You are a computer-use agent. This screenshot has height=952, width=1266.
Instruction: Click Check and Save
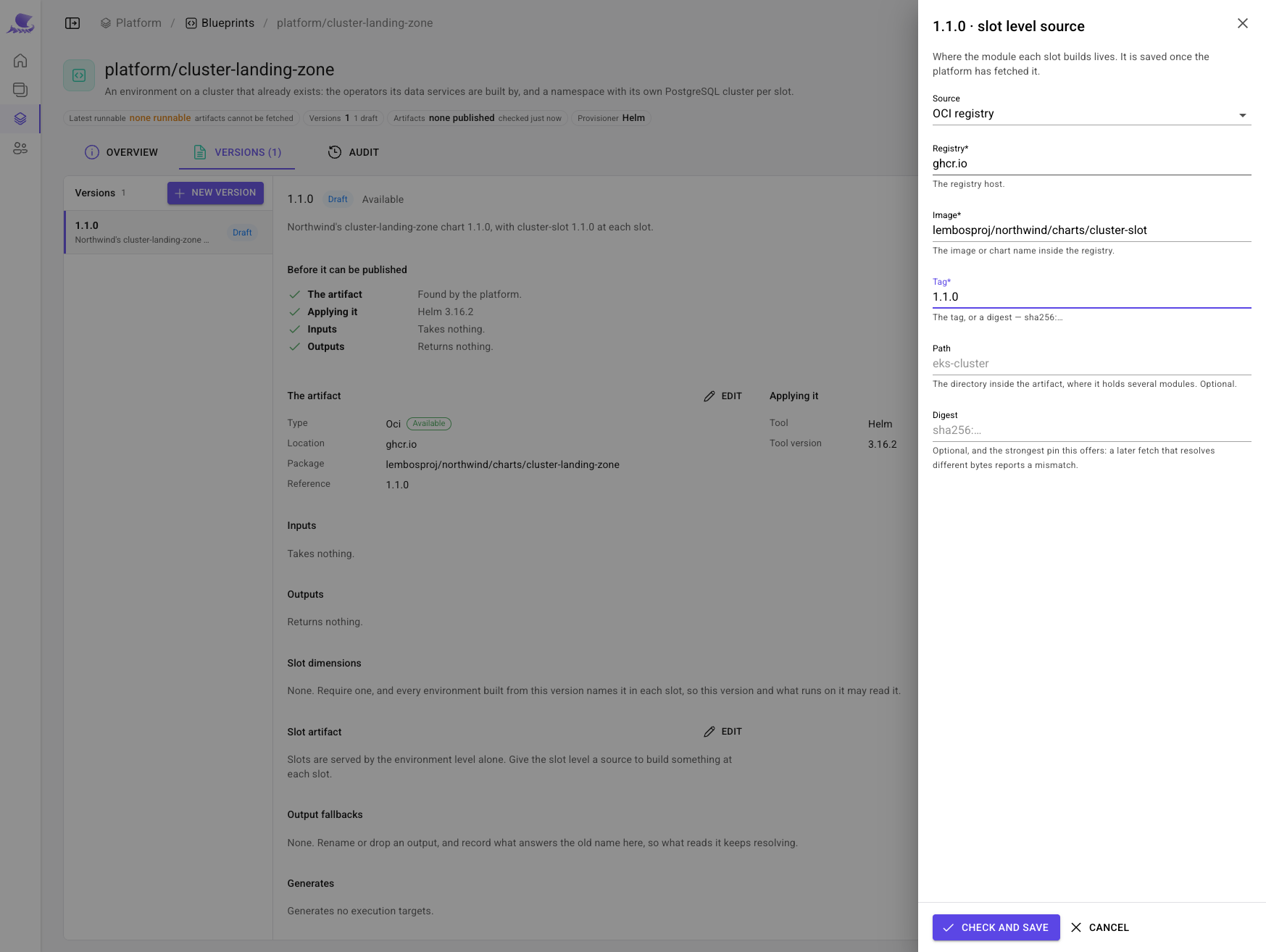tap(996, 927)
